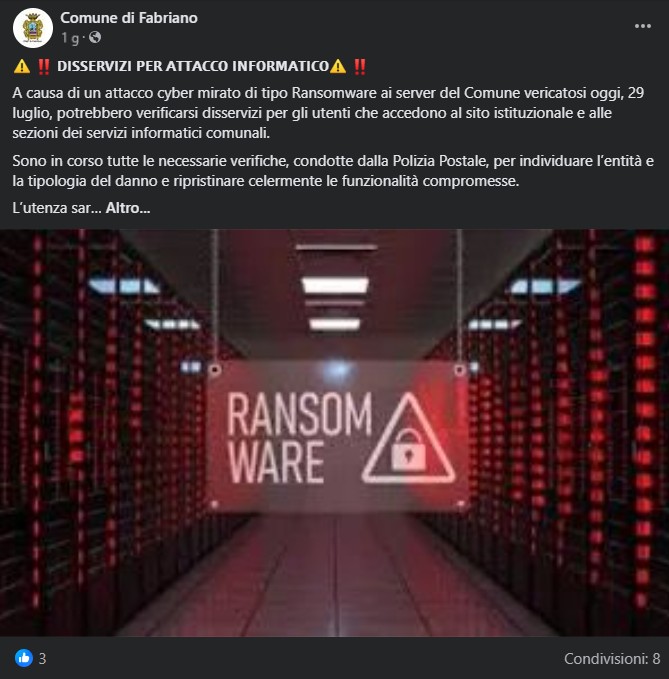The height and width of the screenshot is (679, 669).
Task: Open the post via the 1 g timestamp
Action: point(70,38)
